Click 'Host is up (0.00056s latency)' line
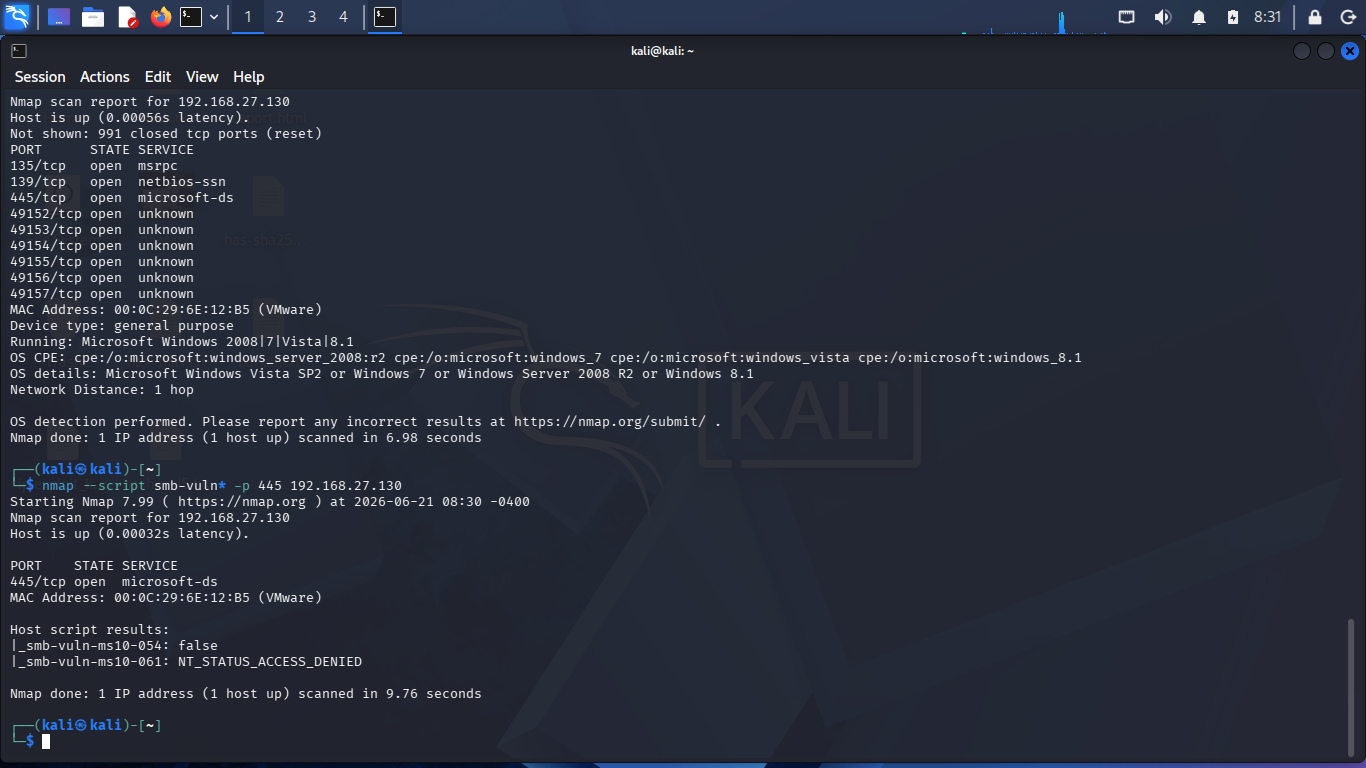 (x=130, y=117)
